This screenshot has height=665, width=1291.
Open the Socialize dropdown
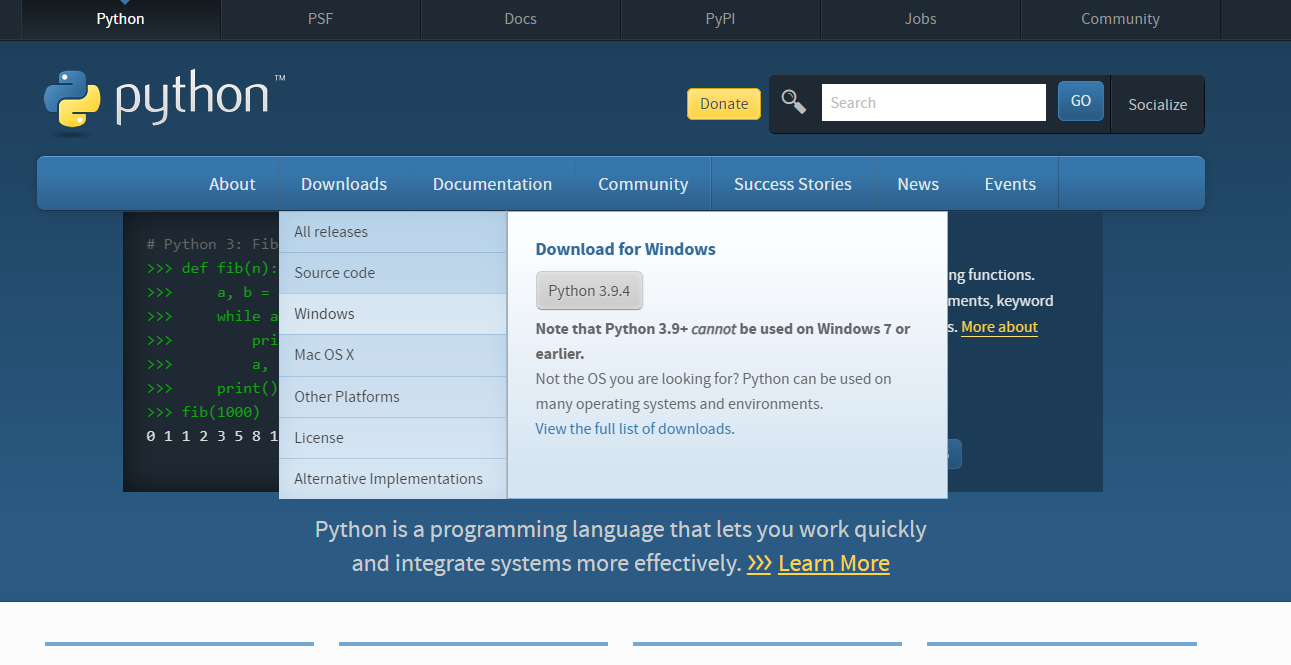[1158, 104]
